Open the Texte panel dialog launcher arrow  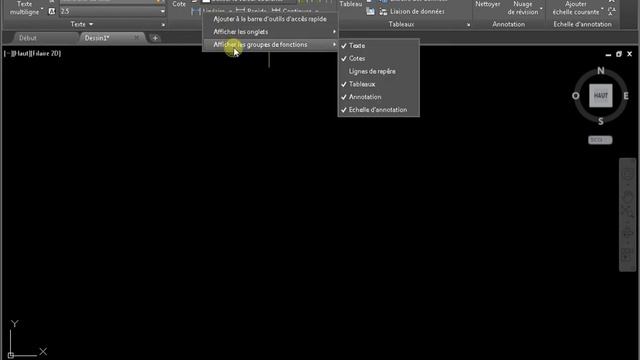click(163, 25)
